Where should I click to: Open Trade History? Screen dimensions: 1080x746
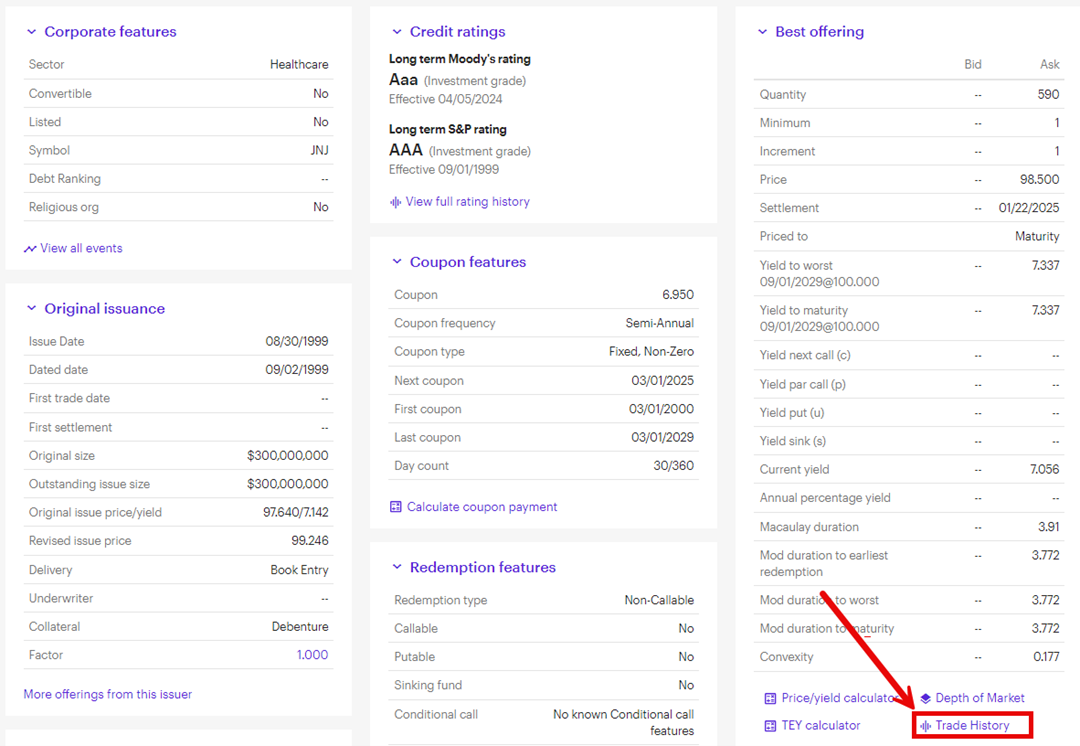click(970, 725)
